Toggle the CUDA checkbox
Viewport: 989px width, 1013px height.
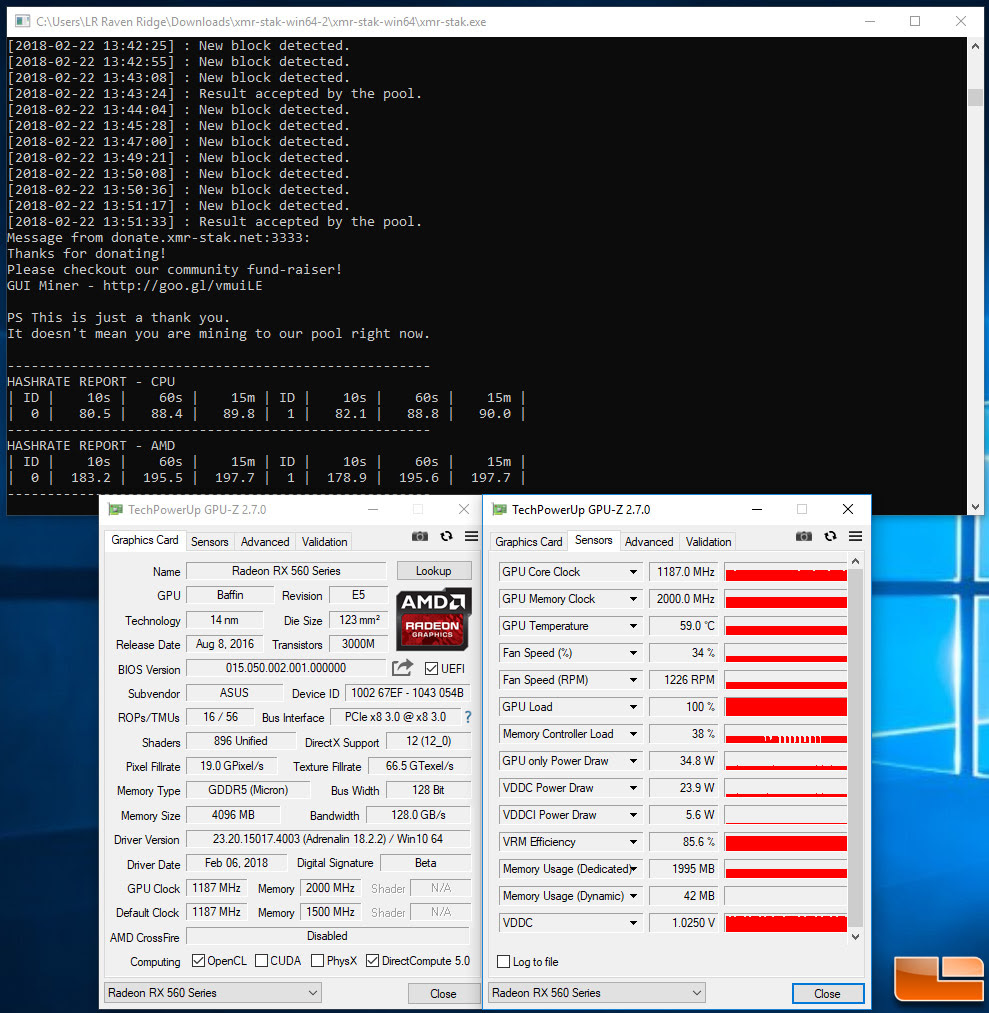point(262,961)
